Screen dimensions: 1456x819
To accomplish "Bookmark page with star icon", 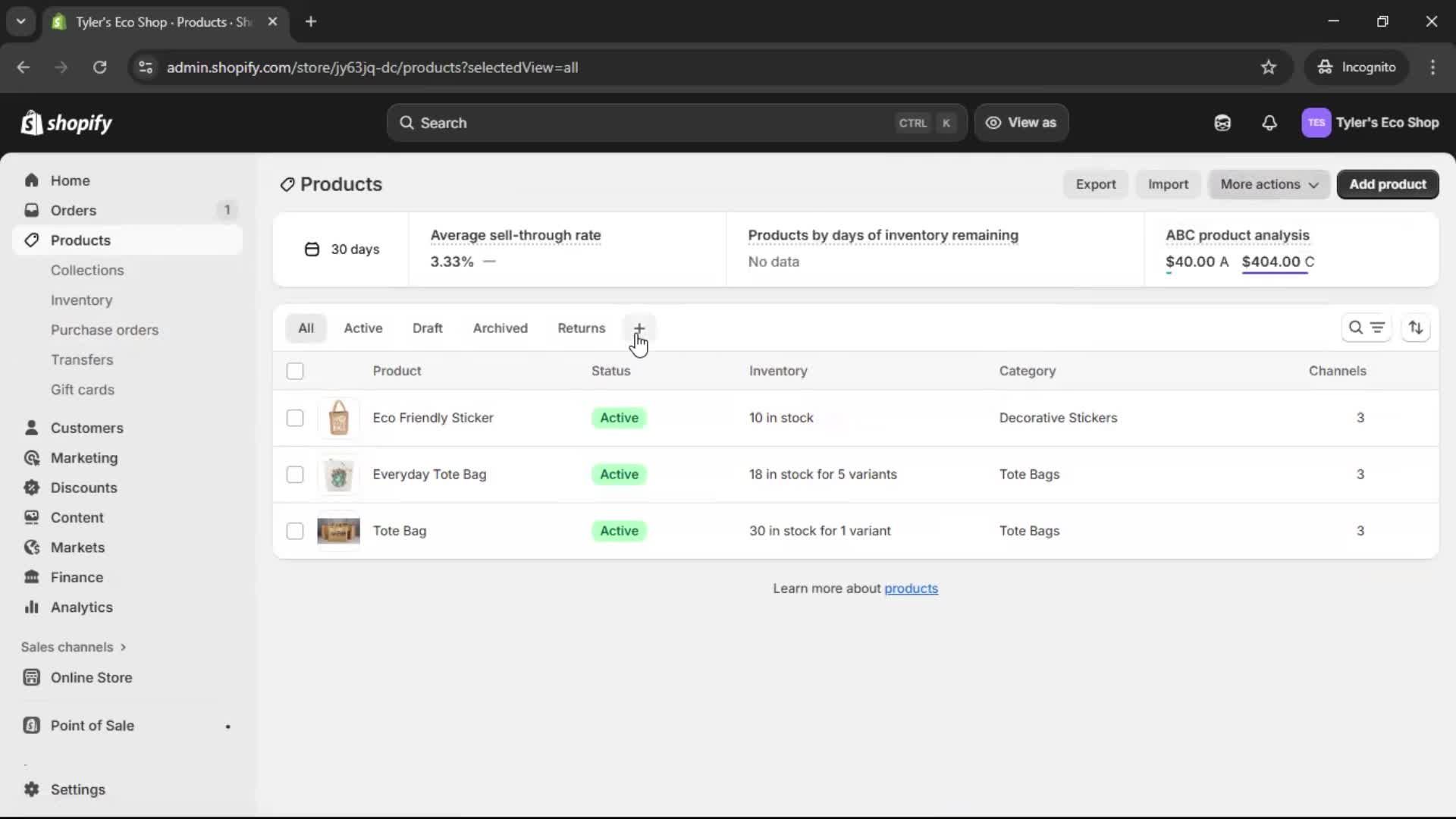I will point(1268,67).
